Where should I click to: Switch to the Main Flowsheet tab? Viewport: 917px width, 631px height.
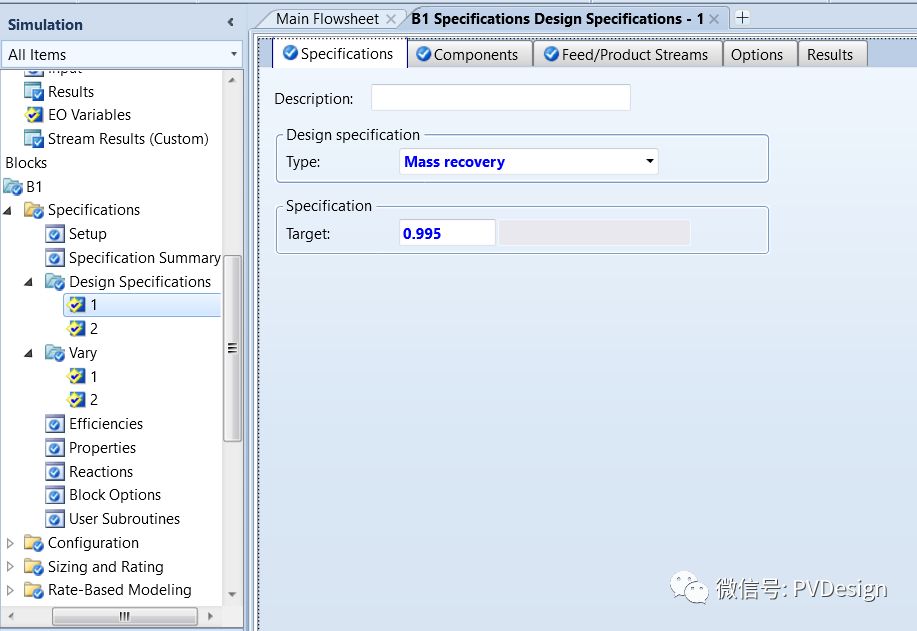[328, 19]
